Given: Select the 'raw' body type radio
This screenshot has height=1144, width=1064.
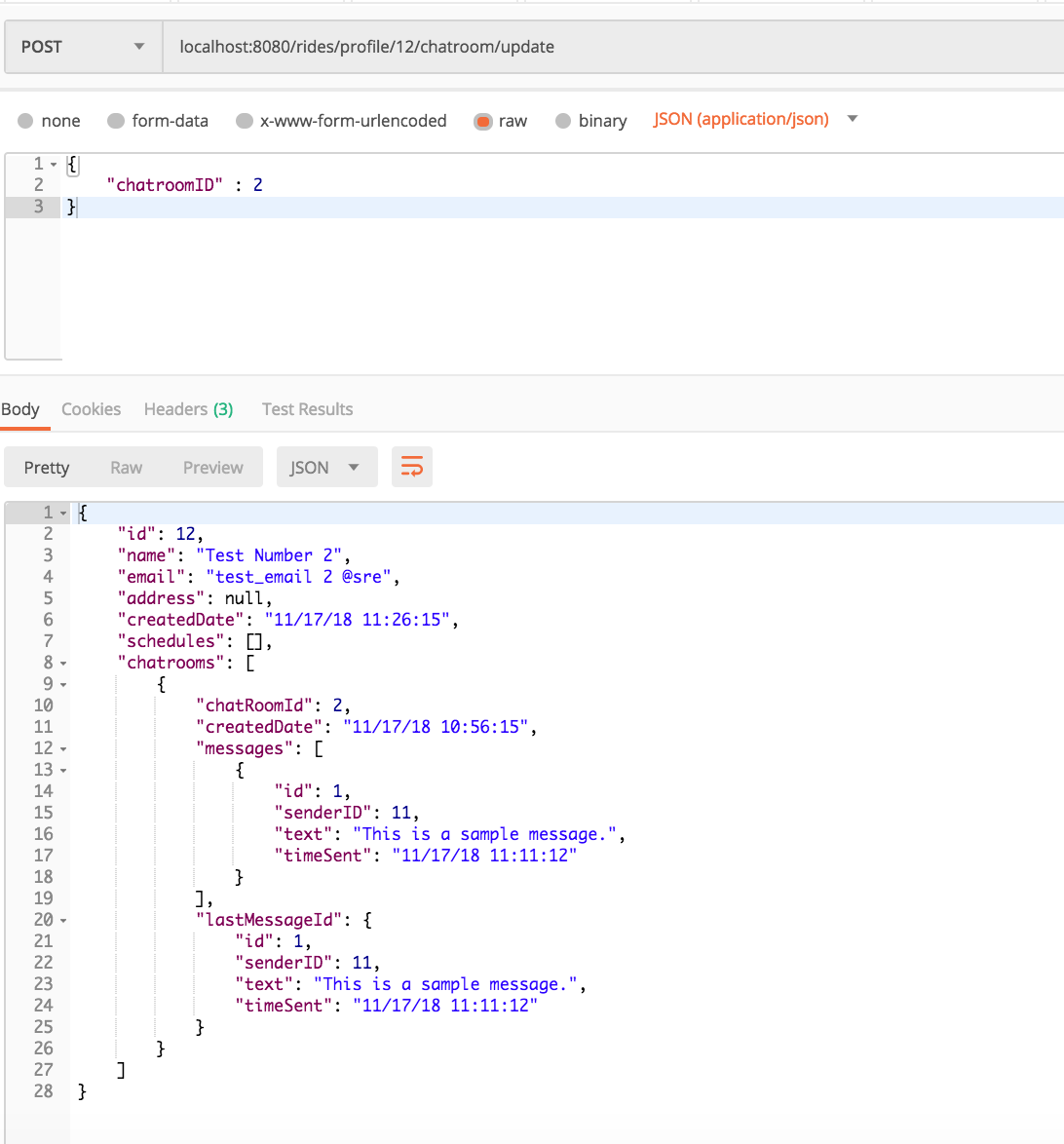Looking at the screenshot, I should (482, 121).
